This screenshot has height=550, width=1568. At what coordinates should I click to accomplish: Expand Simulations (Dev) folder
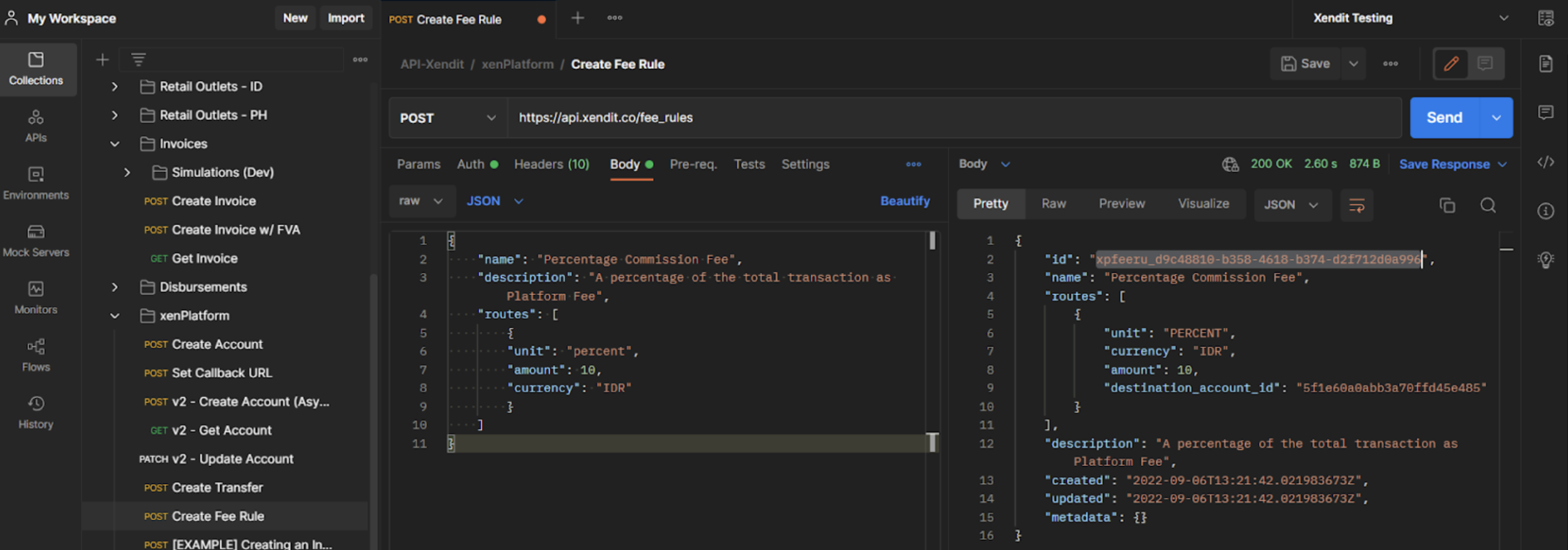tap(127, 173)
